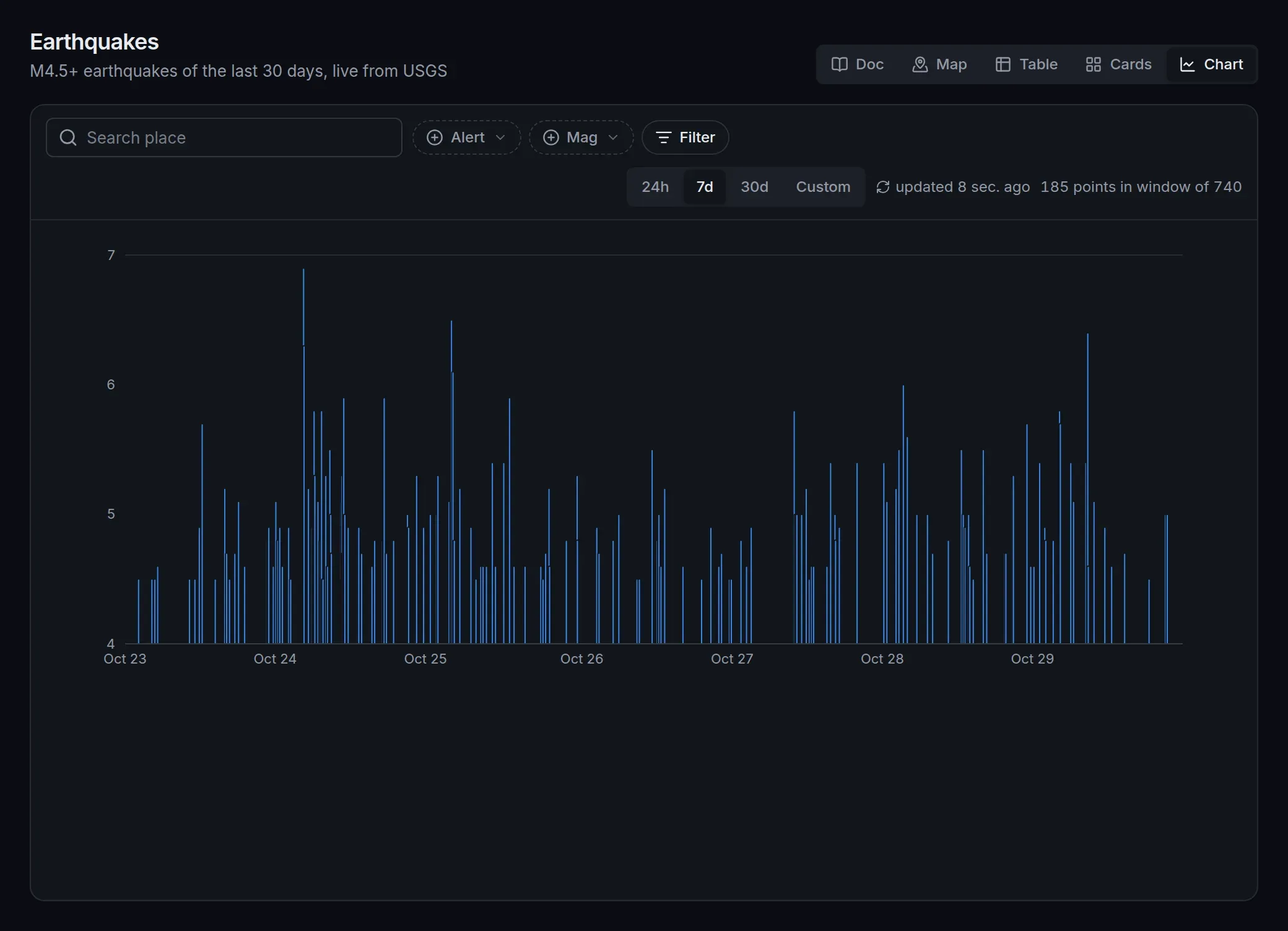Click the plus icon on Mag filter
1288x931 pixels.
click(551, 137)
